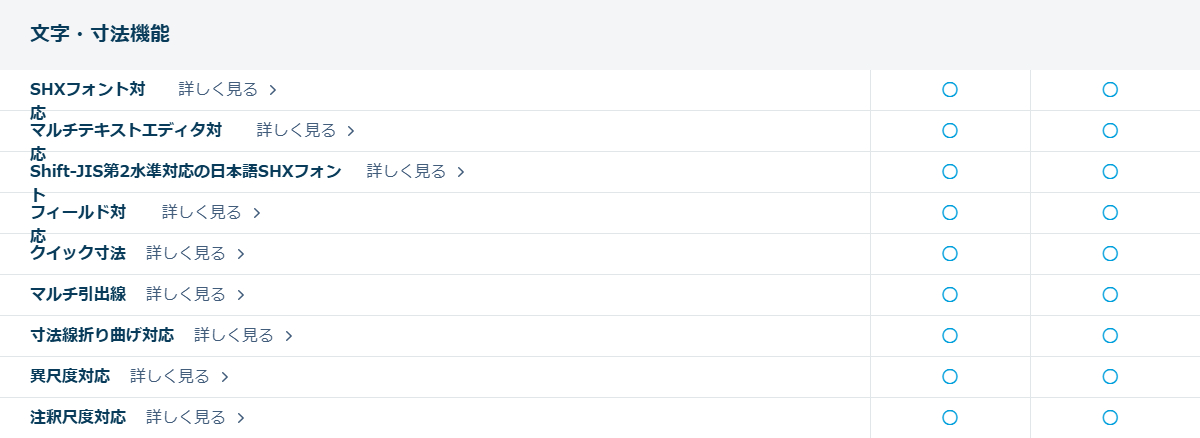
Task: Click the 文字・寸法機能 section heading
Action: pyautogui.click(x=100, y=34)
